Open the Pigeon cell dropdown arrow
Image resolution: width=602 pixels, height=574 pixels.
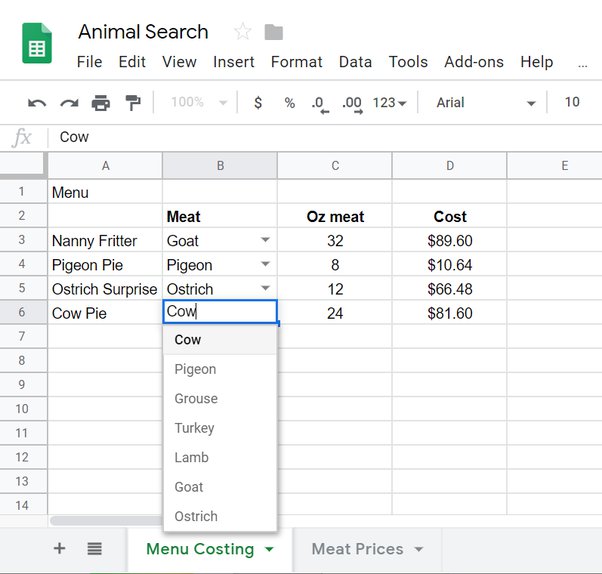[x=265, y=264]
